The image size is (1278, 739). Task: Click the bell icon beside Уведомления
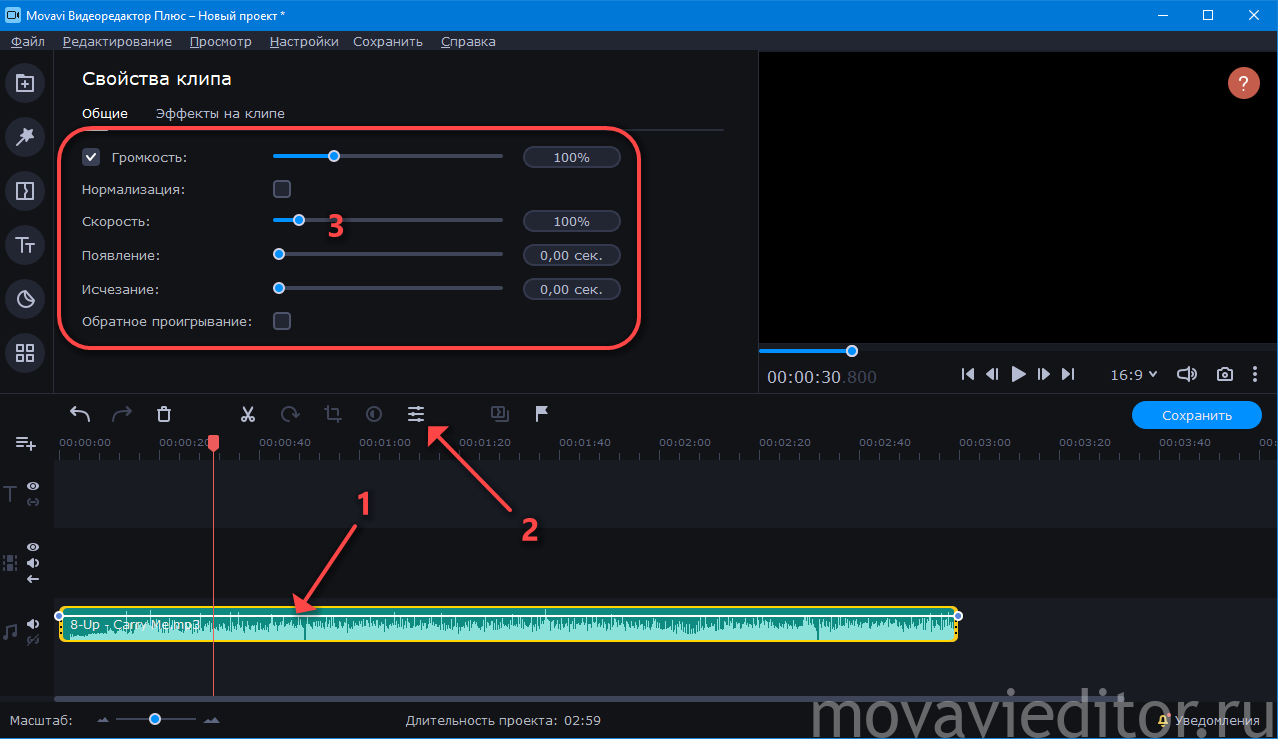[x=1163, y=720]
